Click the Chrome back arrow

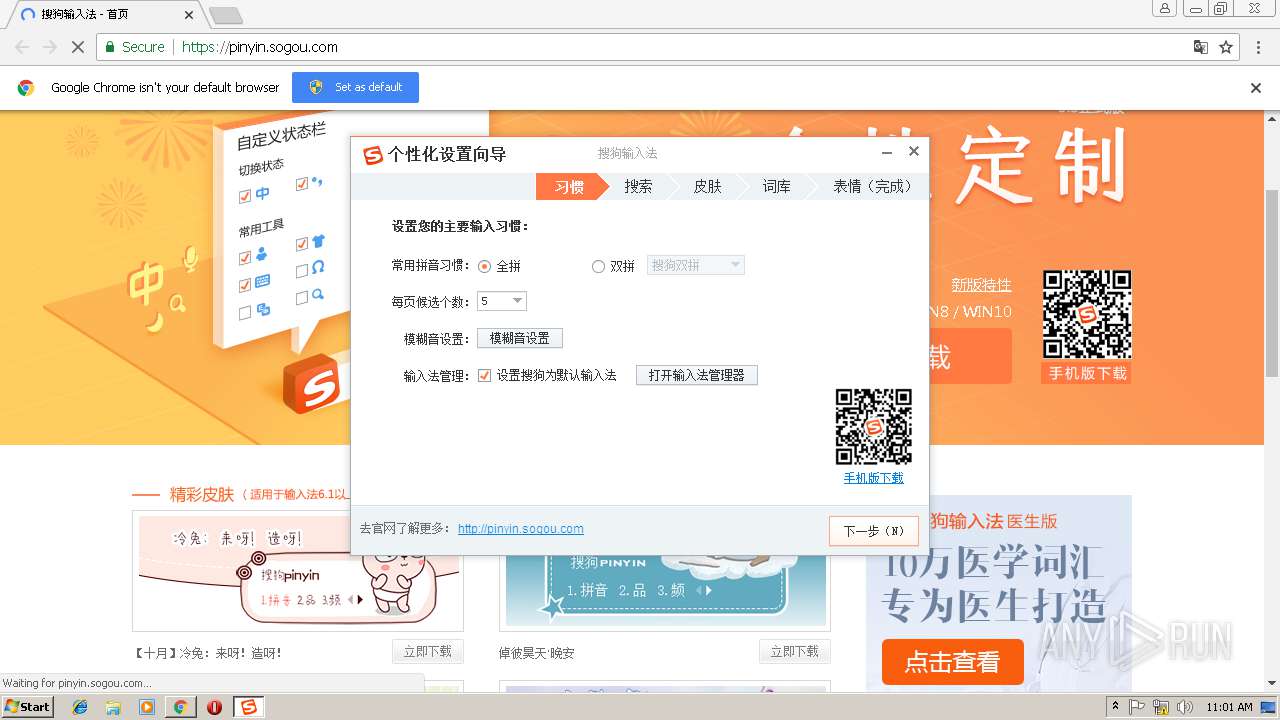click(22, 47)
